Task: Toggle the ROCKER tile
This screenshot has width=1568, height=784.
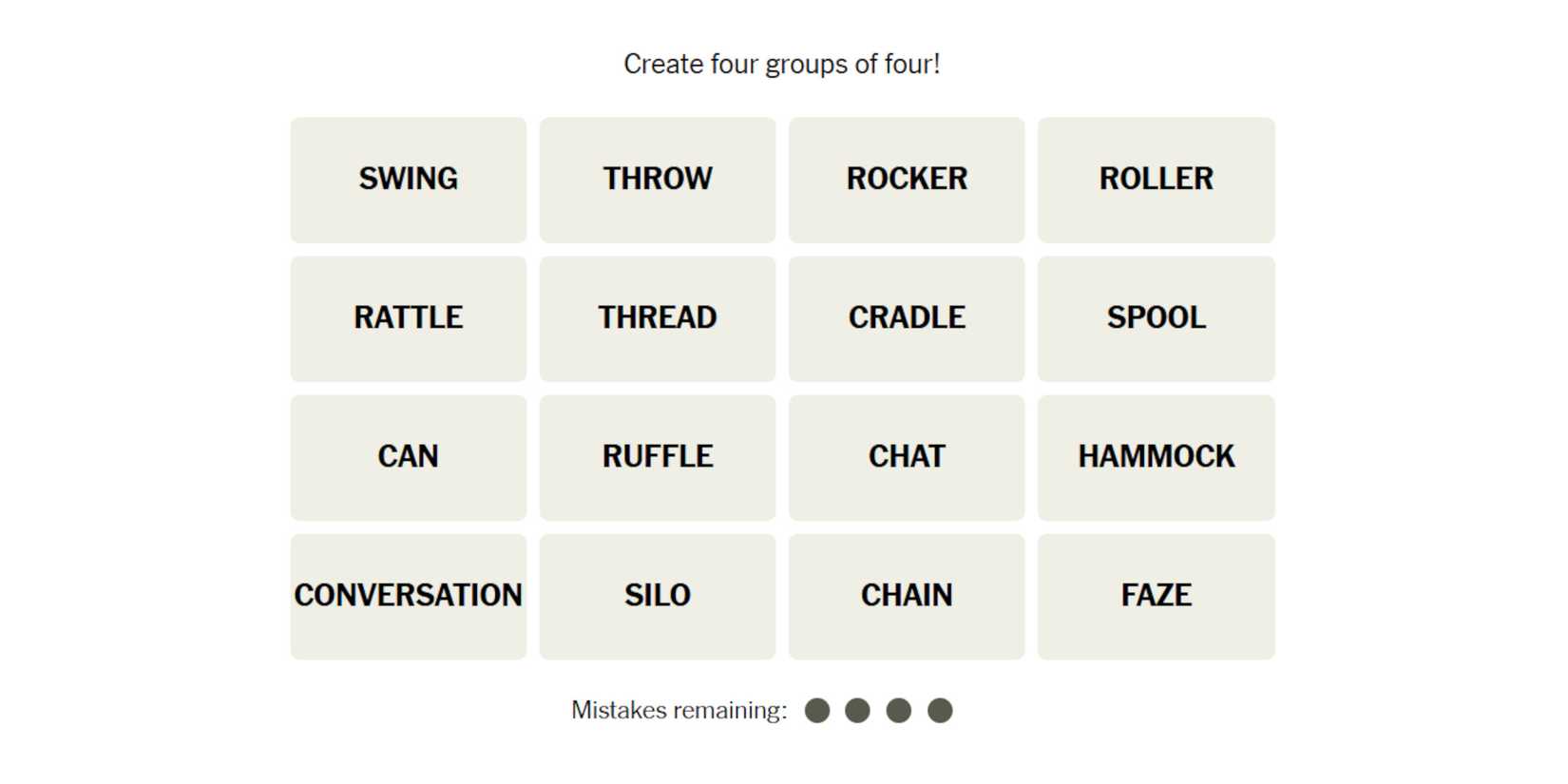Action: pos(907,180)
